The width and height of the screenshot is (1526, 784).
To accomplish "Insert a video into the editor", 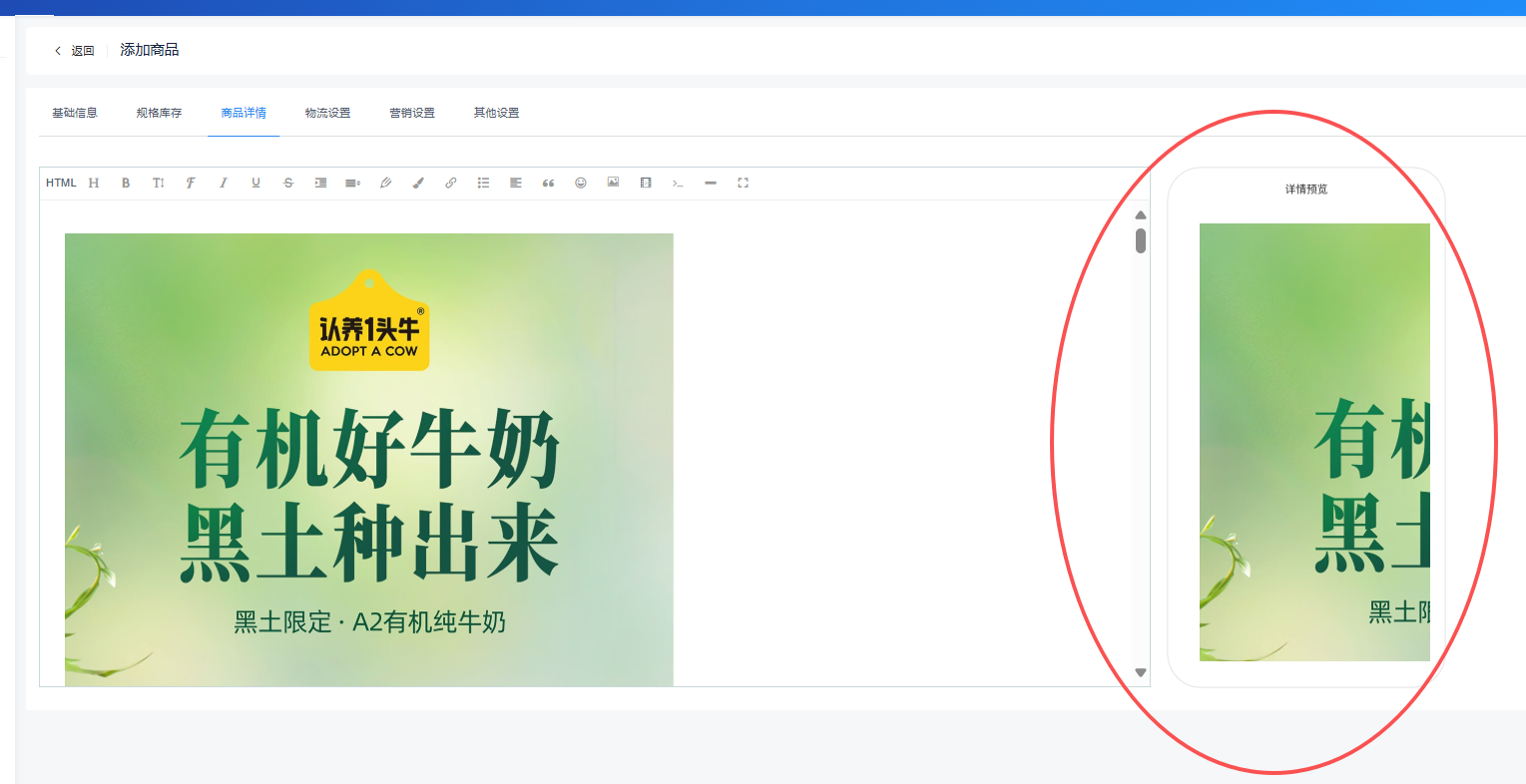I will pos(646,183).
